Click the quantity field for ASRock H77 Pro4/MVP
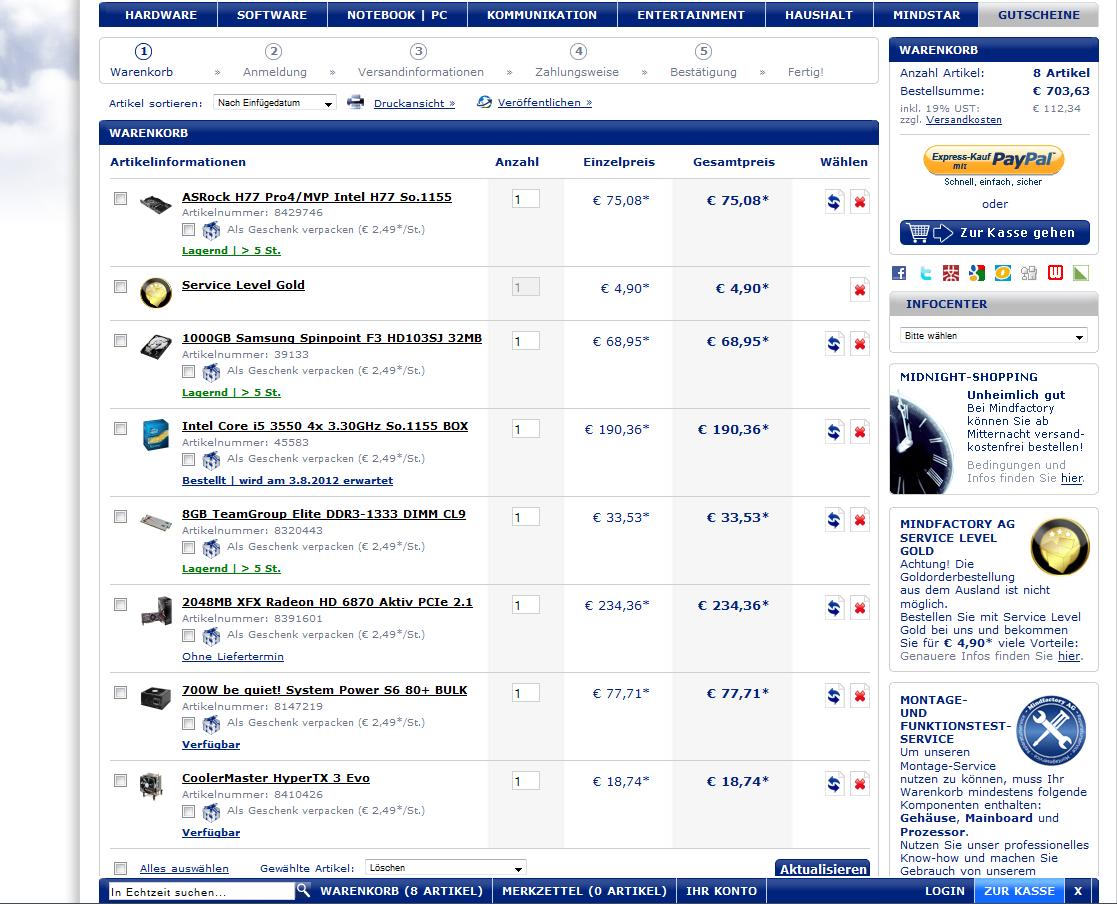The image size is (1117, 904). point(526,199)
